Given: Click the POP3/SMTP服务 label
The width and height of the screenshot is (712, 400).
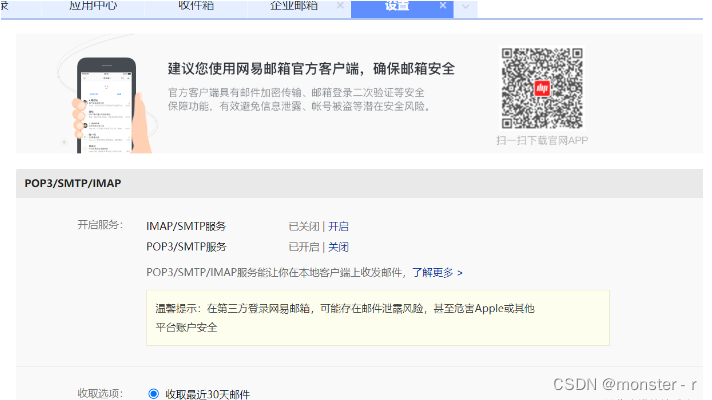Looking at the screenshot, I should click(186, 247).
